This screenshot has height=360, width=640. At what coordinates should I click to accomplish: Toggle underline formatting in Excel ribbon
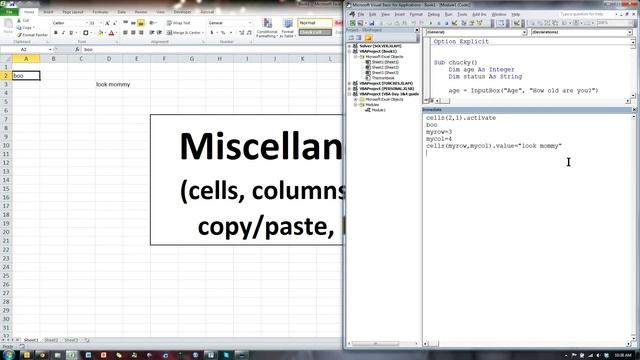[x=71, y=33]
